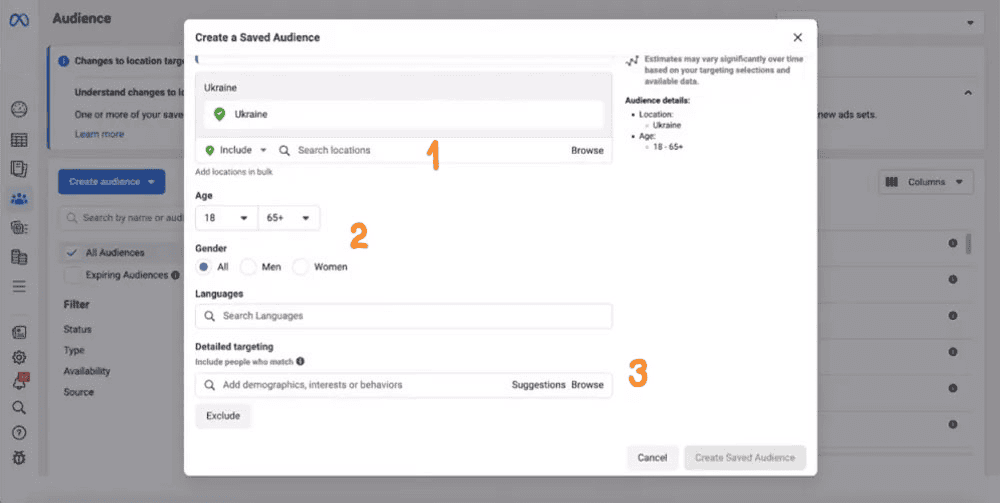
Task: Select the All gender radio button
Action: click(203, 267)
